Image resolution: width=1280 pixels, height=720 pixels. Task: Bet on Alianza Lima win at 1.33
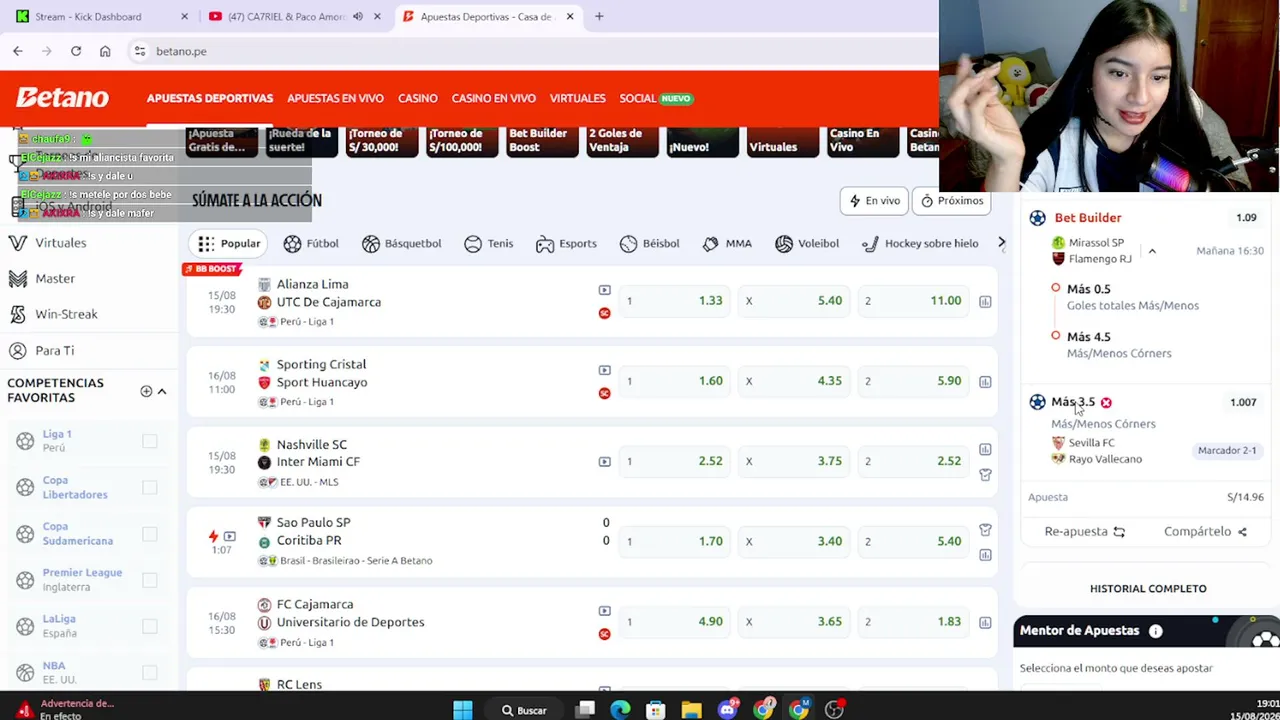(675, 301)
